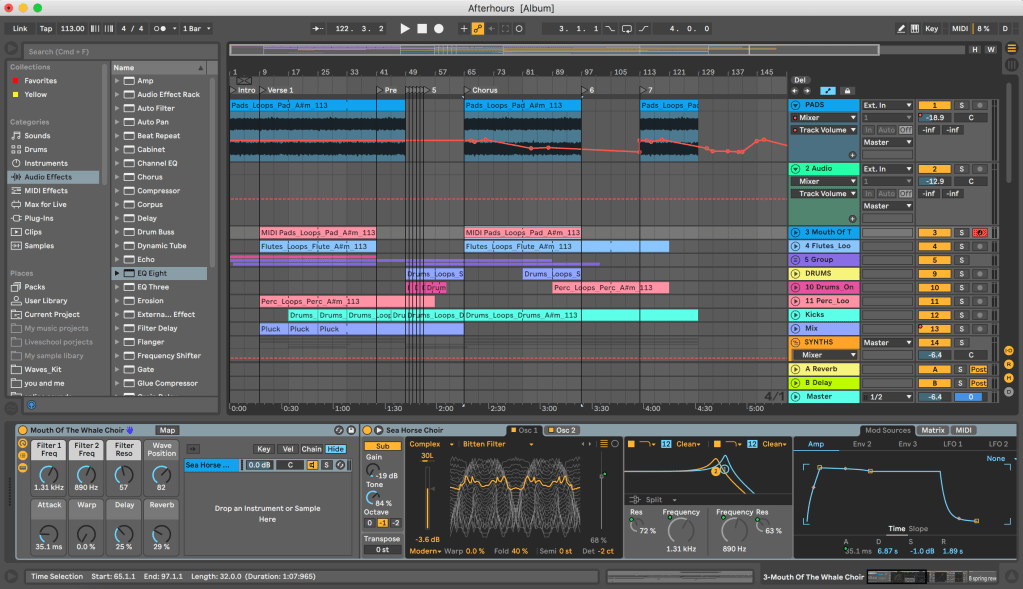Screen dimensions: 1023x589
Task: Solo the PADS track
Action: coord(962,105)
